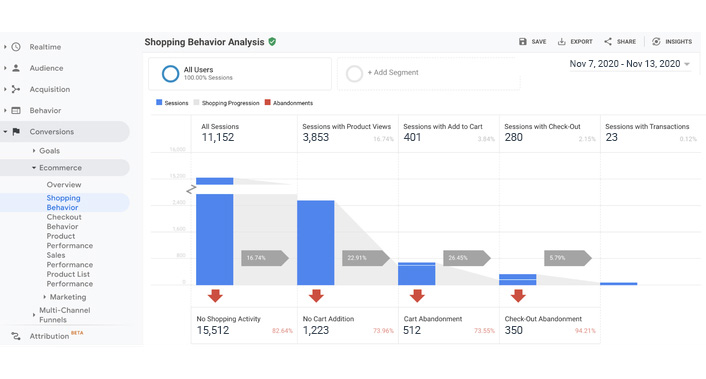Click the Transactions sessions blue bar
Image resolution: width=706 pixels, height=379 pixels.
pos(619,284)
